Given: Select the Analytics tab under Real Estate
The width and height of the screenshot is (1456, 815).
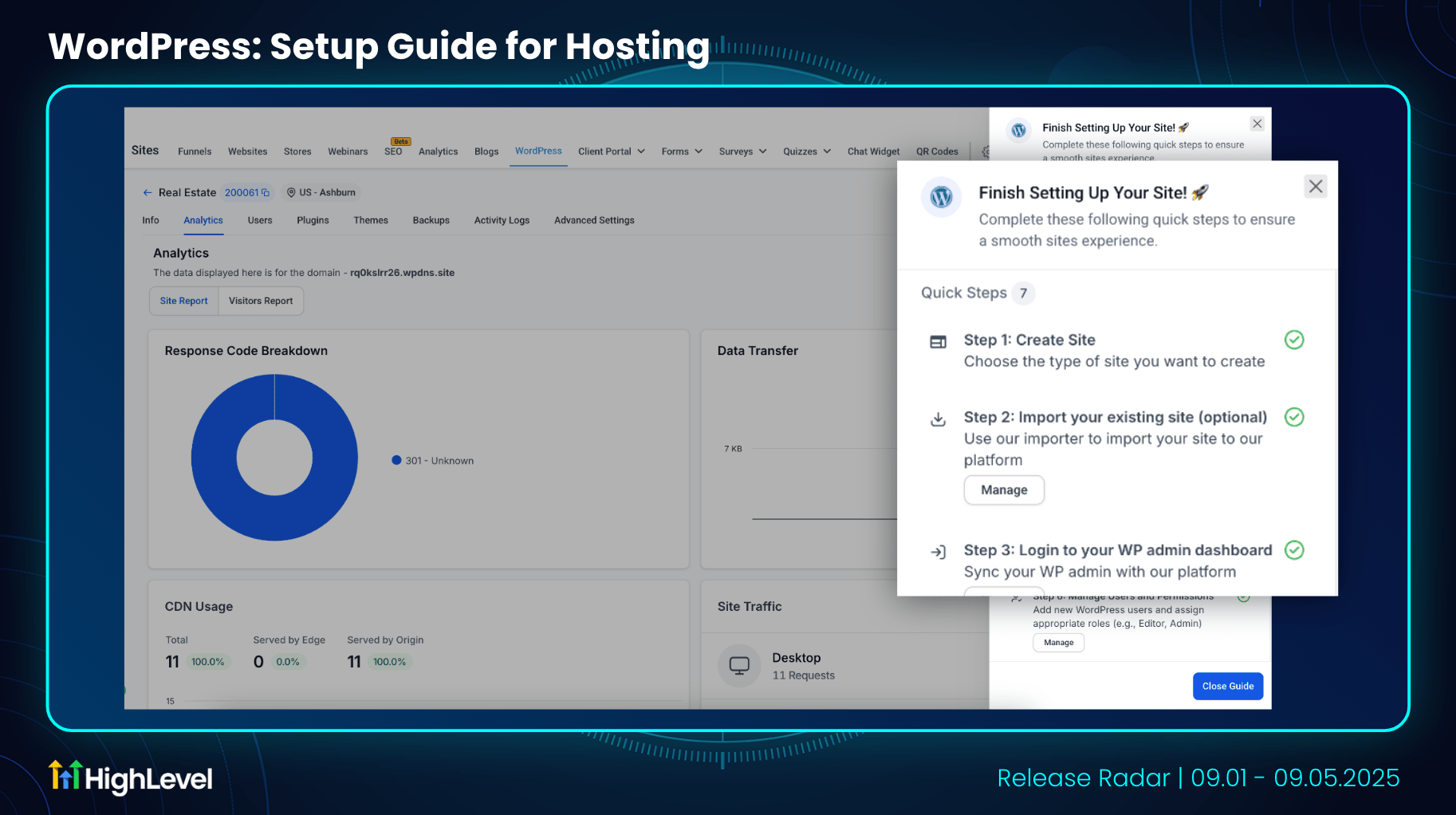Looking at the screenshot, I should 203,220.
